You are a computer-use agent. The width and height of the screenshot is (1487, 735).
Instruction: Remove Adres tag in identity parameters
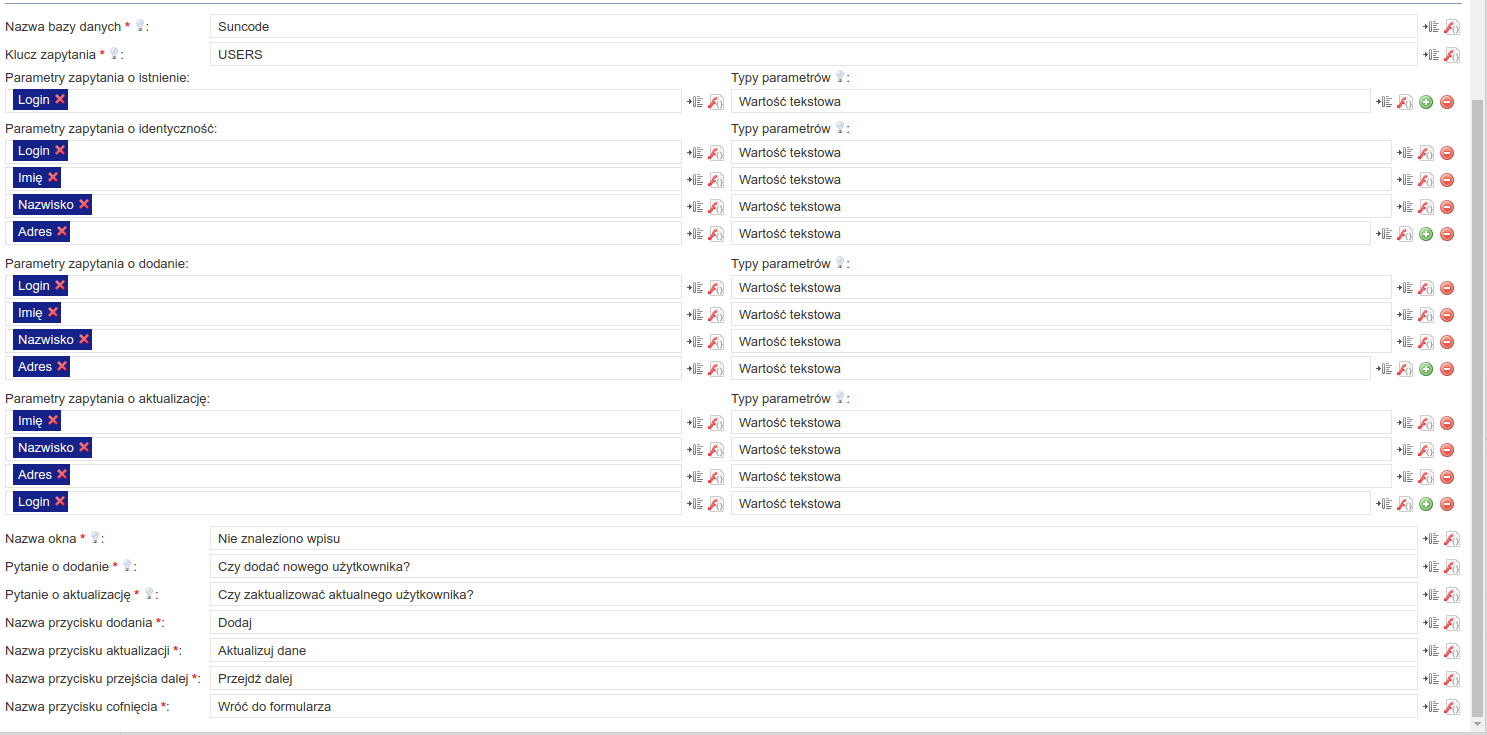pos(62,231)
